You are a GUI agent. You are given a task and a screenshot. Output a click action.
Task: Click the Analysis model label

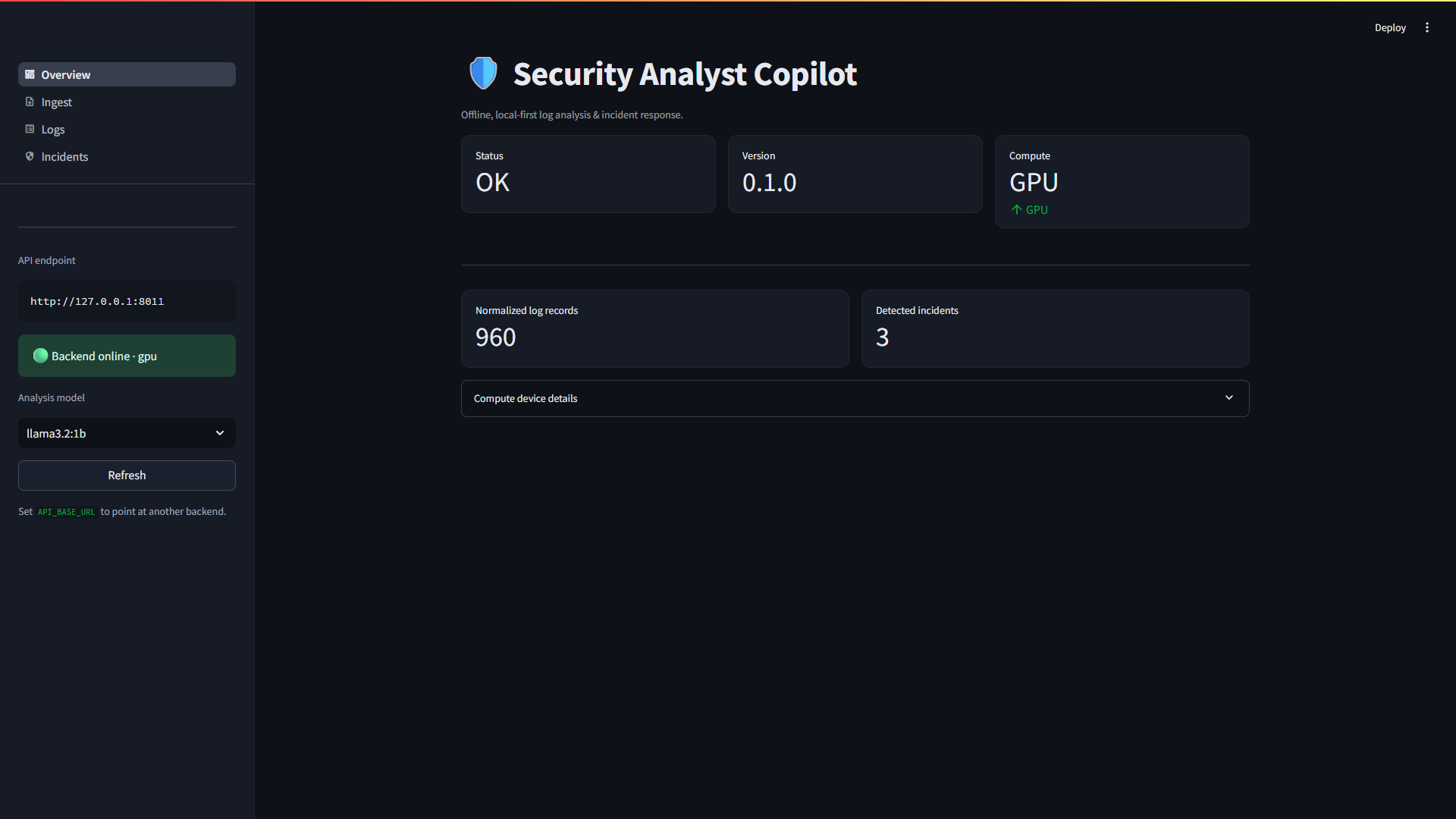tap(52, 397)
